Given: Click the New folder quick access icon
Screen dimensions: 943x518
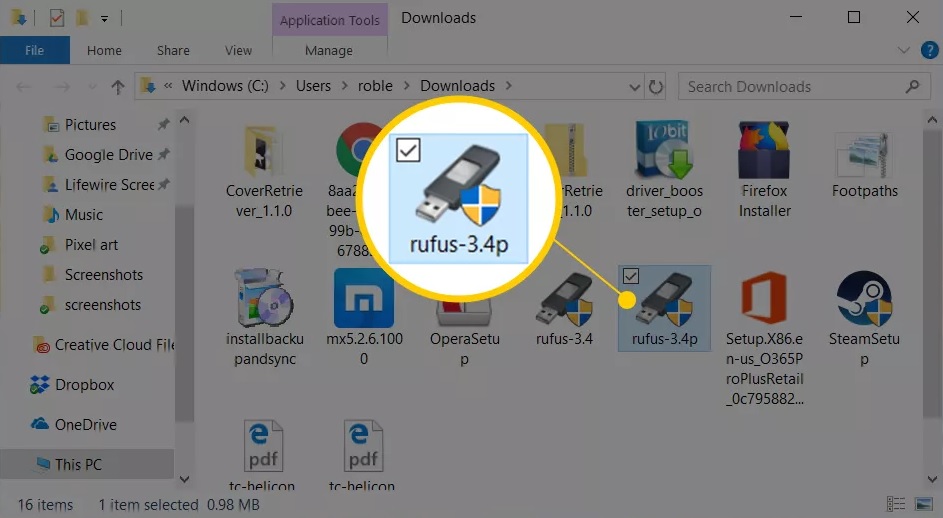Looking at the screenshot, I should click(81, 18).
